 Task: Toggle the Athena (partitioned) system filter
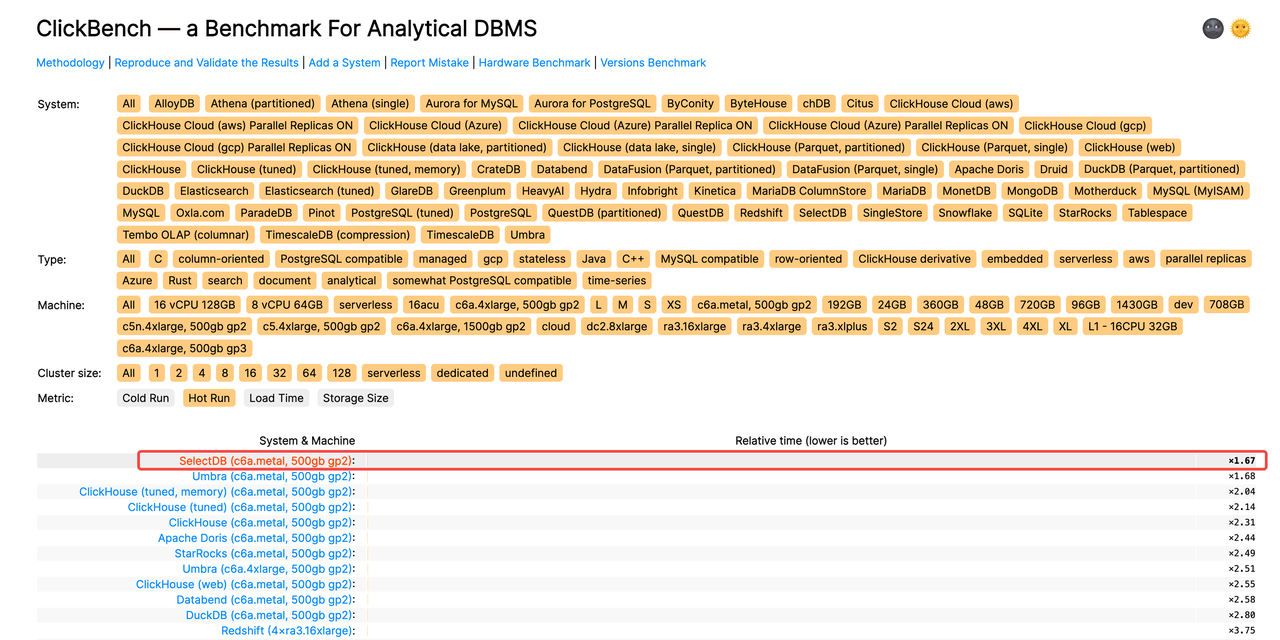[x=263, y=104]
